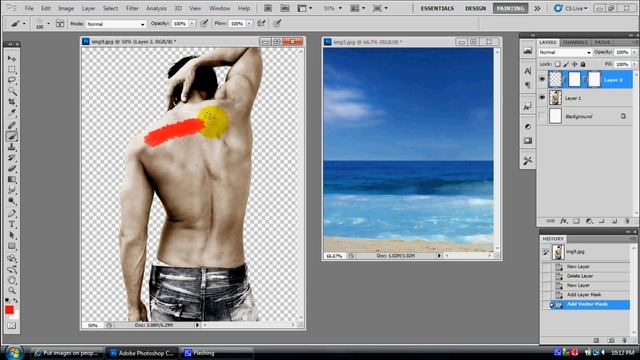
Task: Select the Dodge tool
Action: click(x=12, y=200)
